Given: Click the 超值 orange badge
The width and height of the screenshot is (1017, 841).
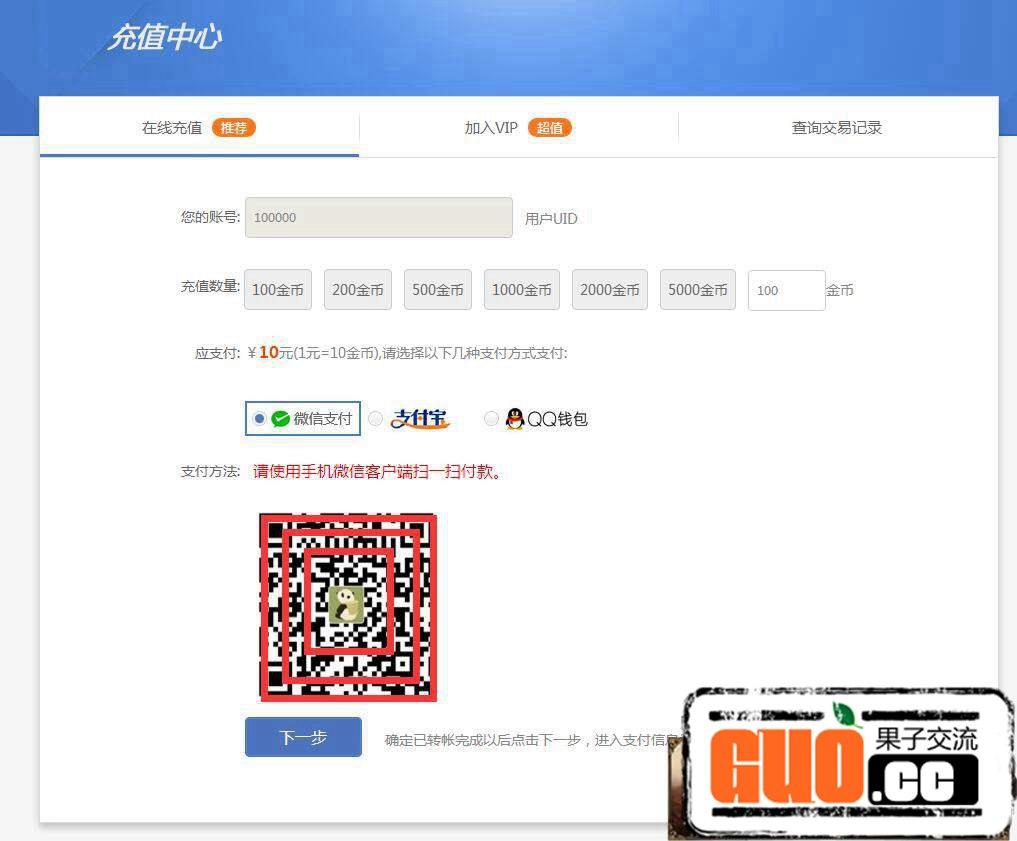Looking at the screenshot, I should 550,128.
